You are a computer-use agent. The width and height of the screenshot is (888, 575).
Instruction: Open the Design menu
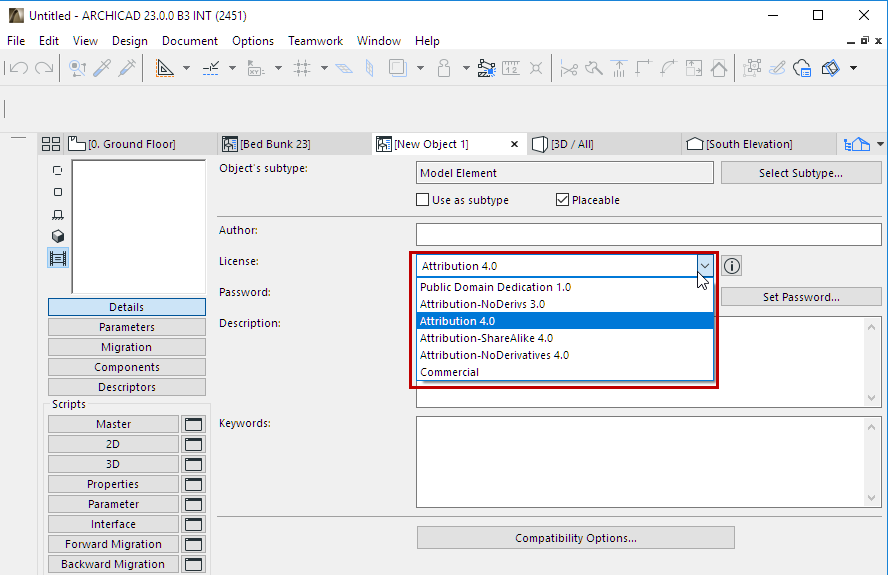130,41
